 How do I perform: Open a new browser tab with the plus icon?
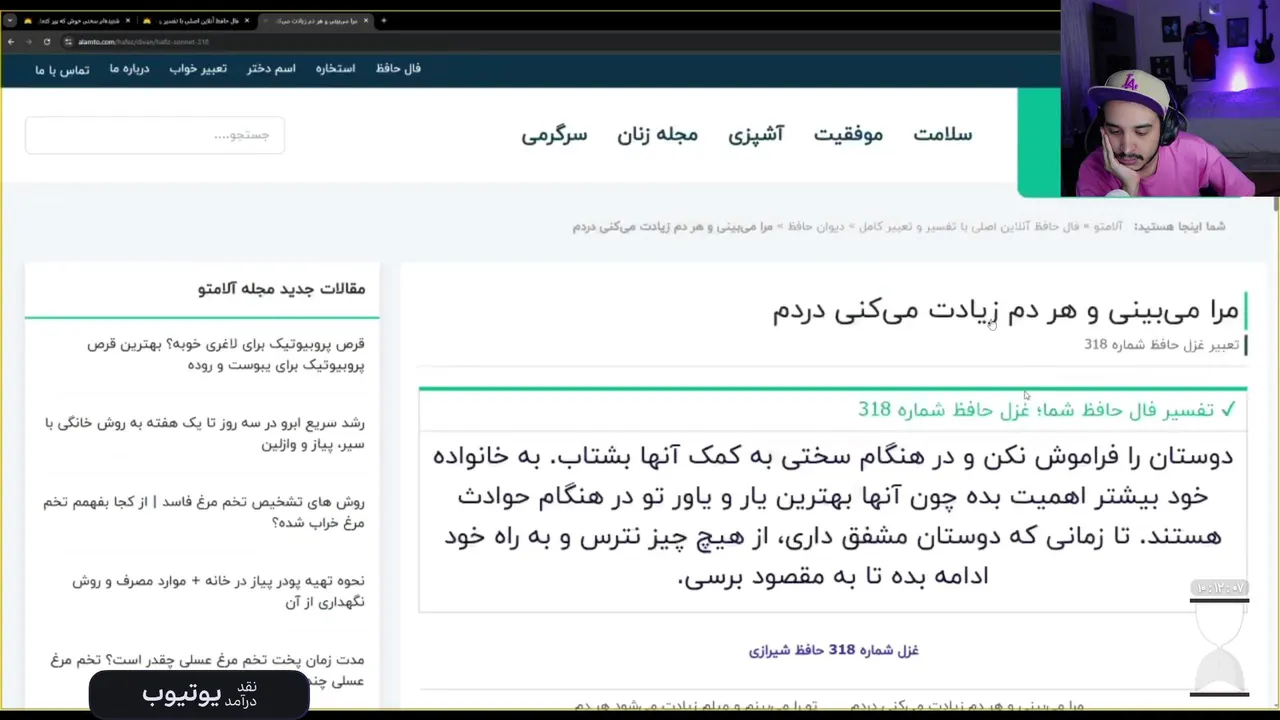pos(383,20)
